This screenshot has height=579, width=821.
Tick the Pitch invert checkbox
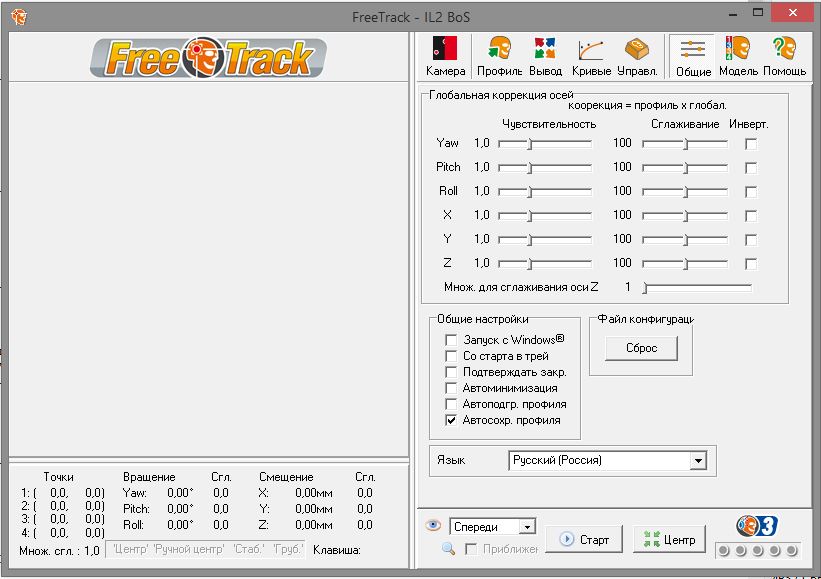pyautogui.click(x=751, y=168)
